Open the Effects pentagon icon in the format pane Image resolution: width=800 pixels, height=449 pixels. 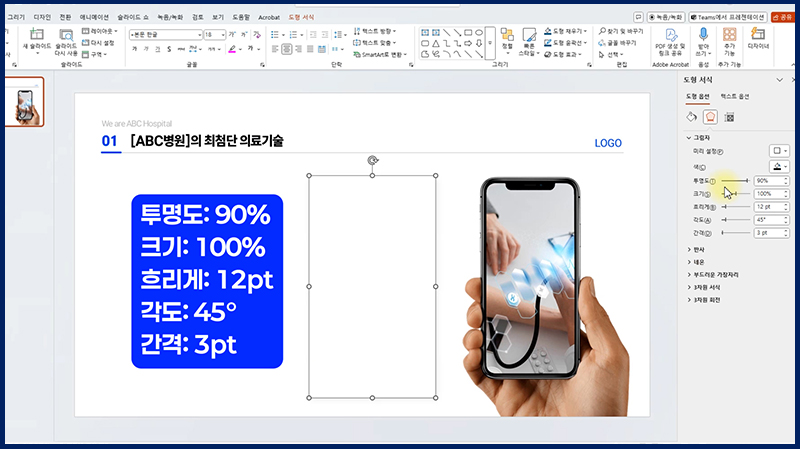[x=710, y=117]
